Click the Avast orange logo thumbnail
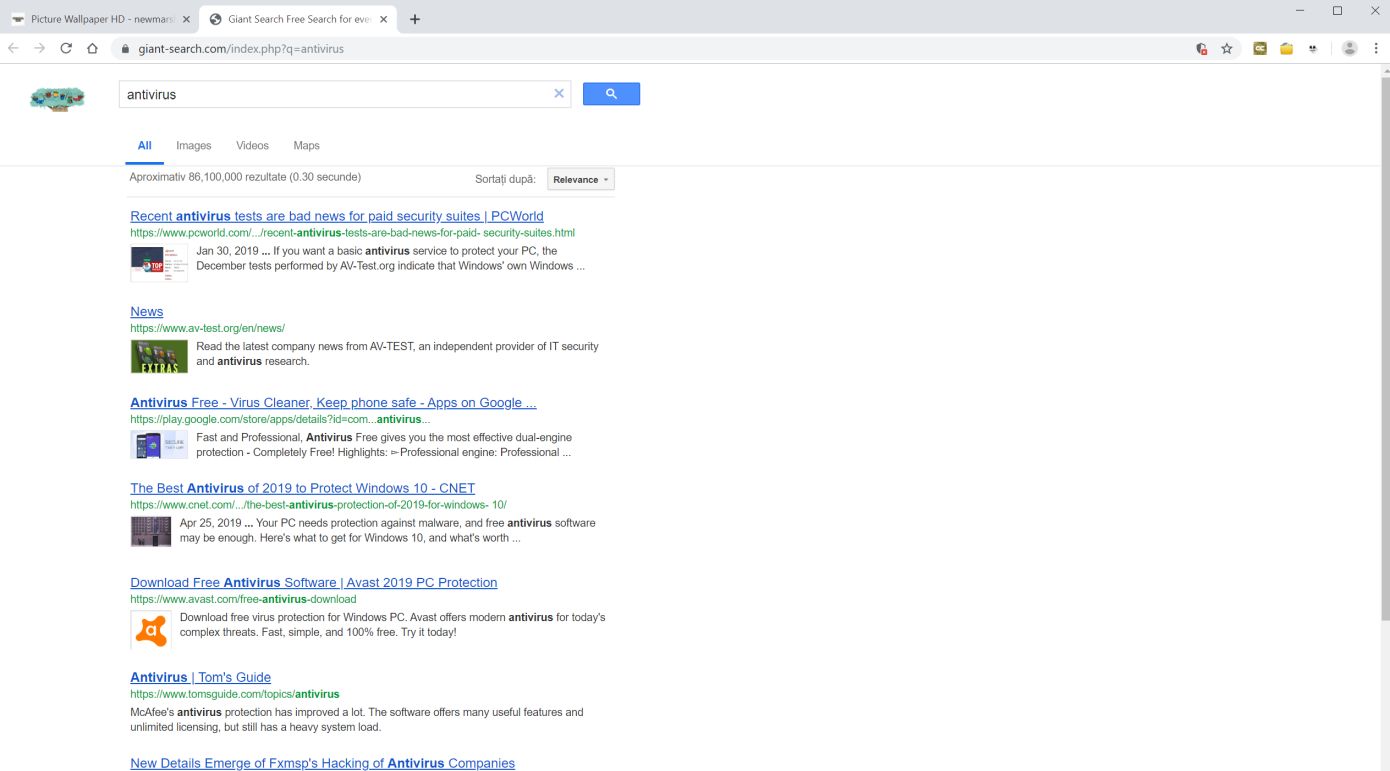 click(x=151, y=631)
